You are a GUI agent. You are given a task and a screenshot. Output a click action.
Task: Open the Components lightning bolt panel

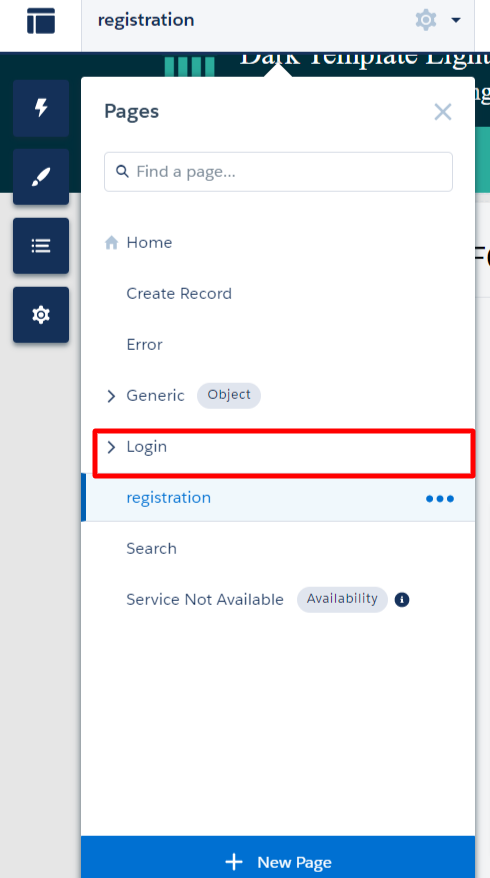tap(41, 108)
